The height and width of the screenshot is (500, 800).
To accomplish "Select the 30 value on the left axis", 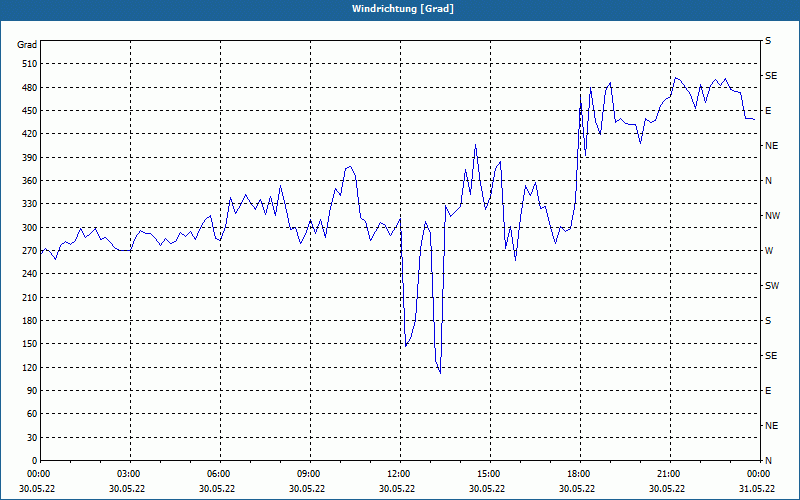I will pos(33,437).
